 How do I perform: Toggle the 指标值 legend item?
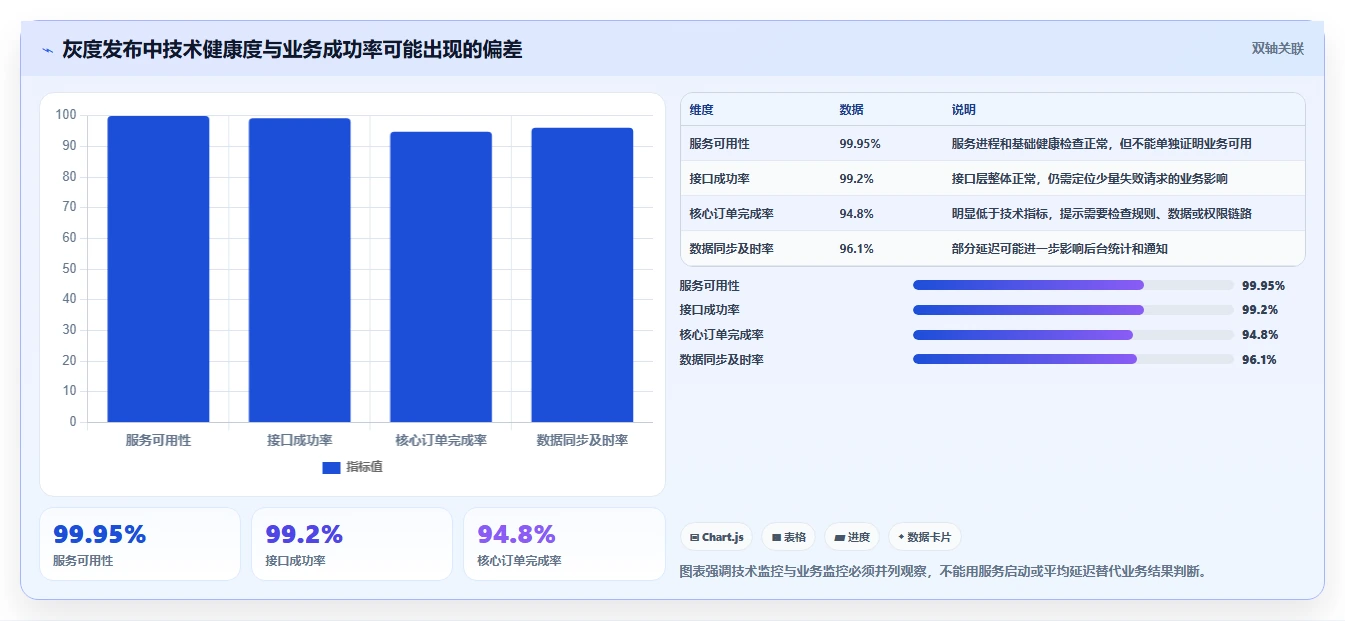coord(353,467)
